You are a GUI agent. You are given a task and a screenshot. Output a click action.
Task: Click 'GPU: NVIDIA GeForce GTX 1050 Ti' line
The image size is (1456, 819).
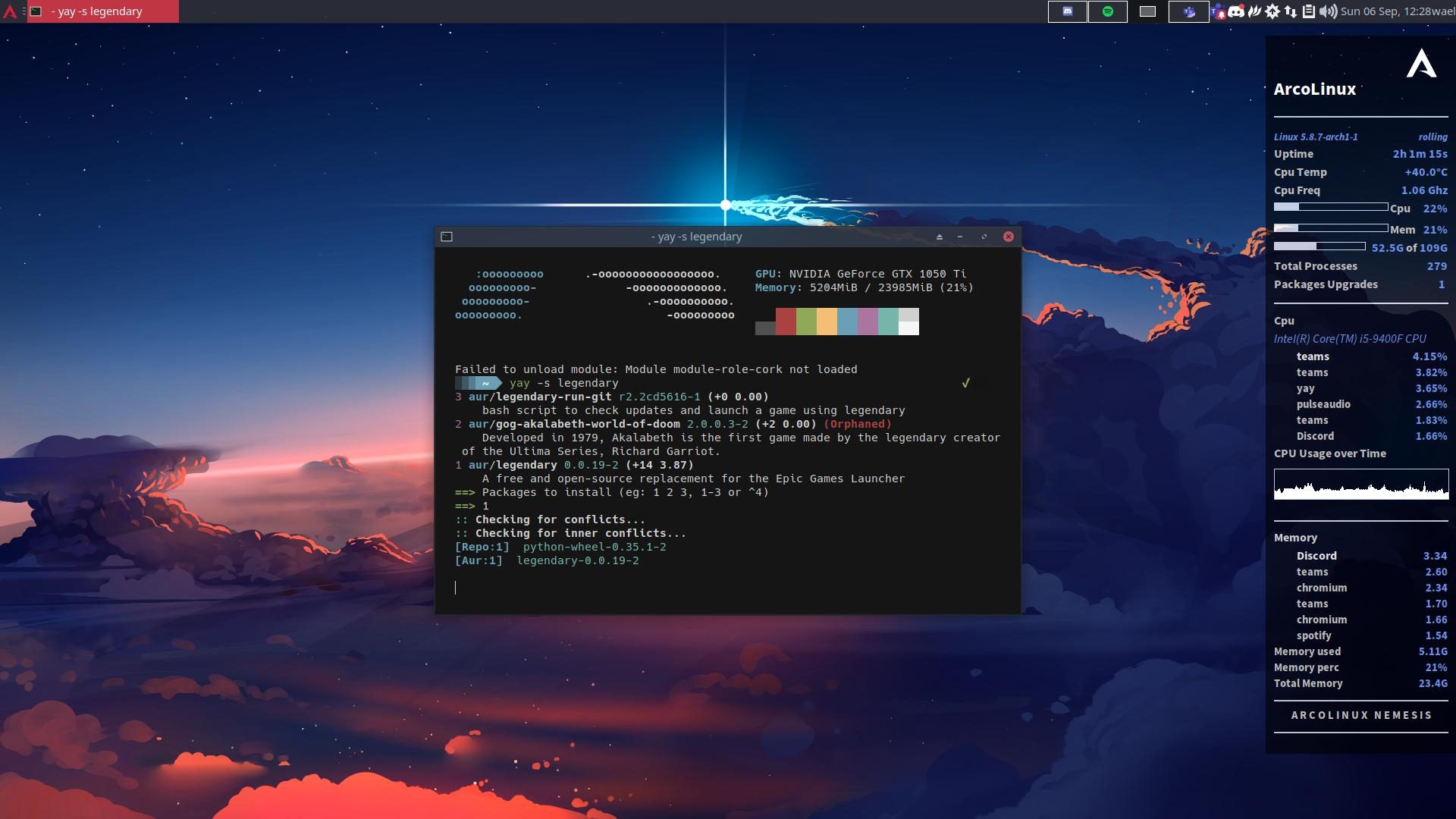pyautogui.click(x=861, y=274)
